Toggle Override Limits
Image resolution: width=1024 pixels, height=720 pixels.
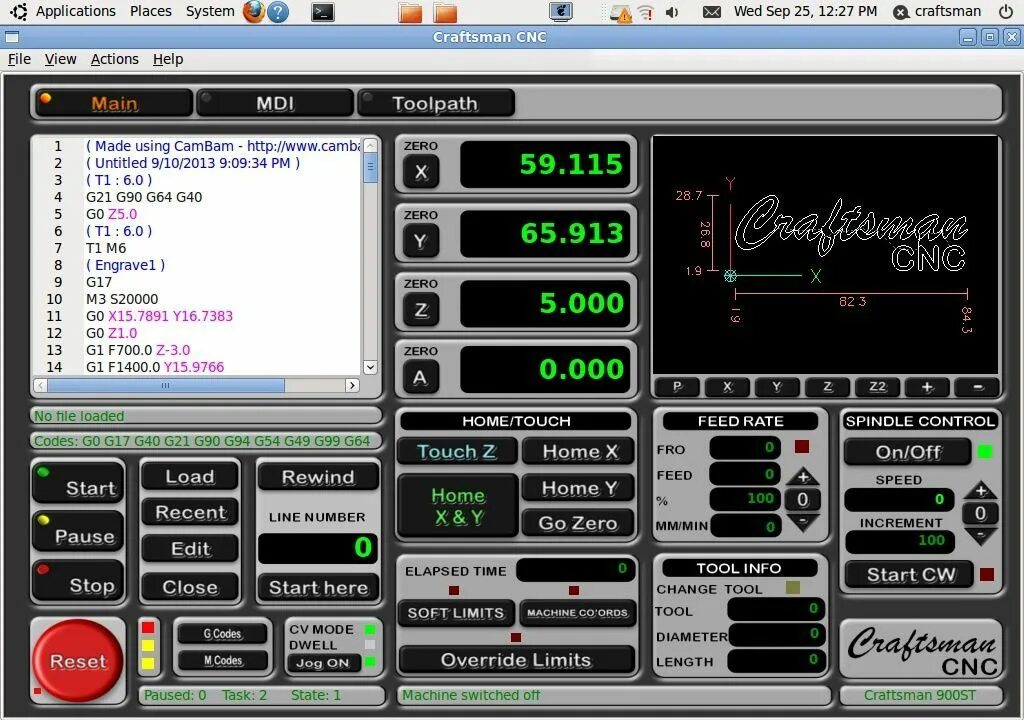(516, 660)
